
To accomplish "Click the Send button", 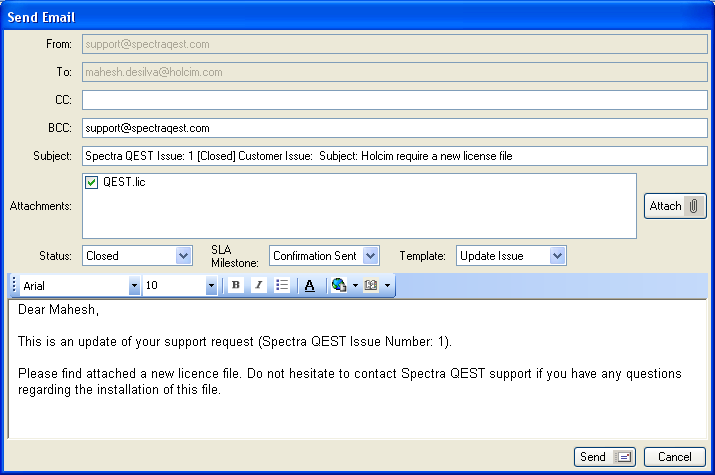I will [605, 457].
